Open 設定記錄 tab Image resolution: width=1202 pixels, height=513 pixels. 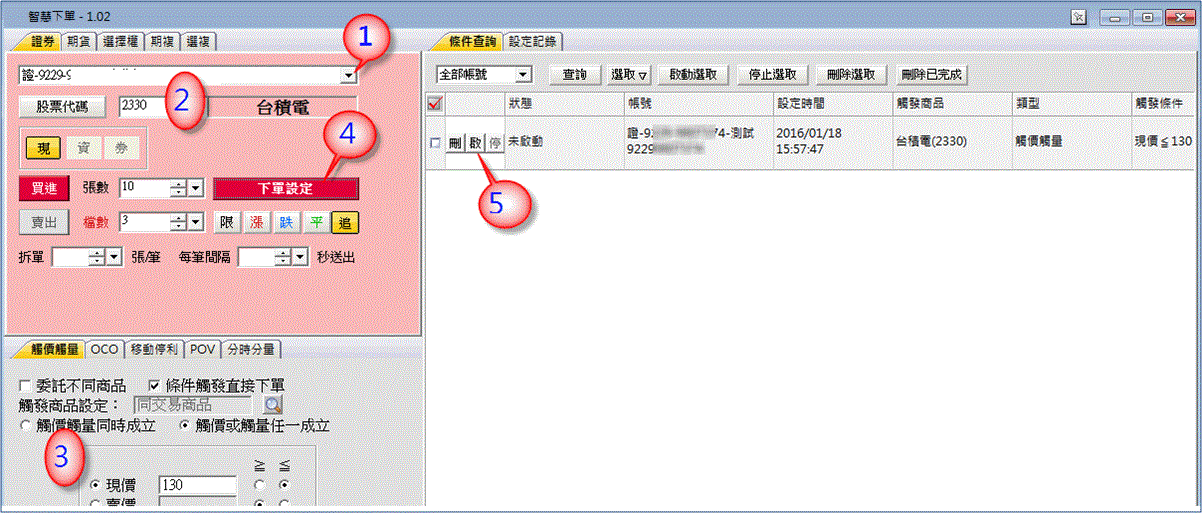click(x=532, y=41)
